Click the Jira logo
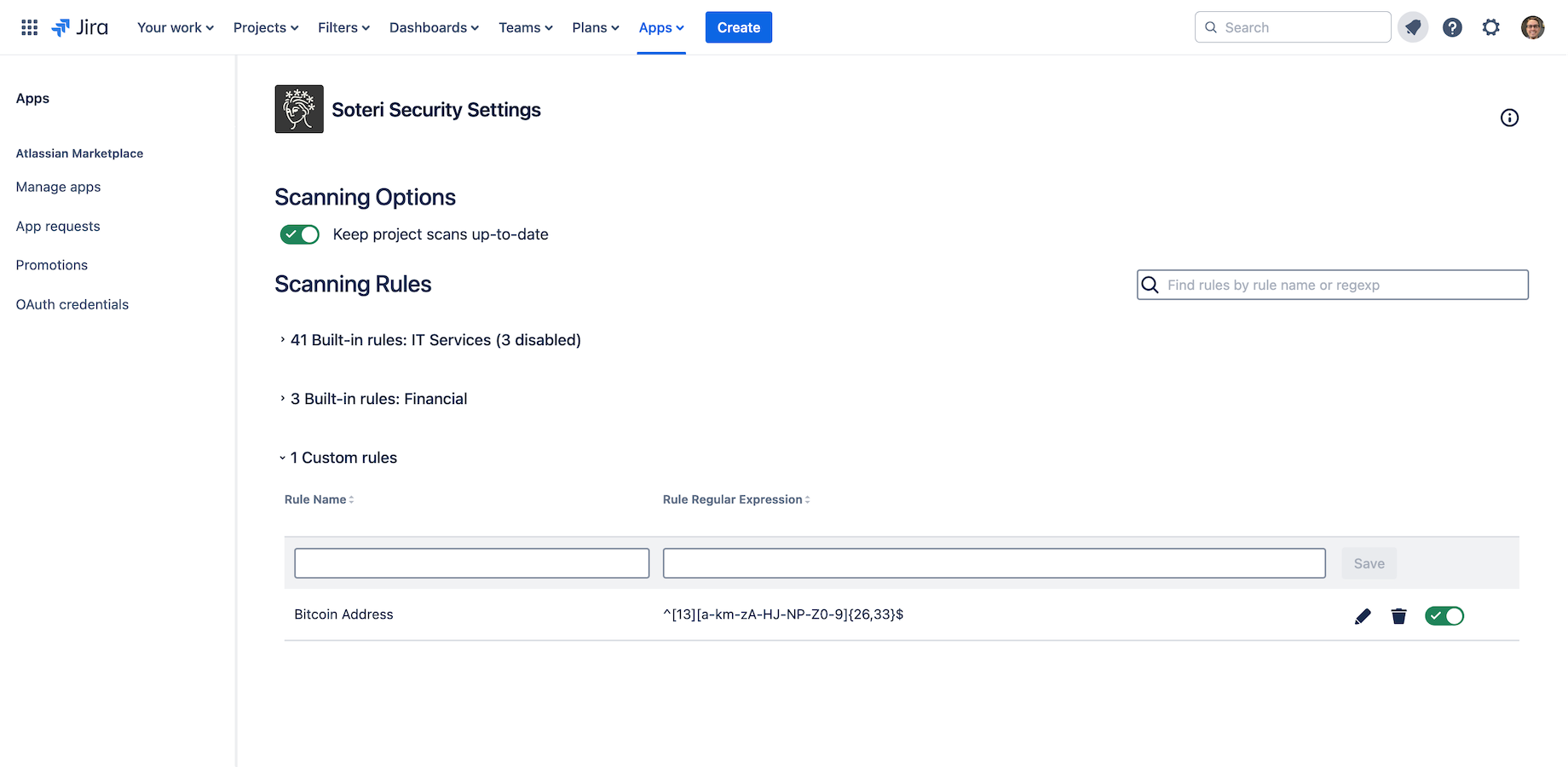This screenshot has width=1568, height=767. 80,27
